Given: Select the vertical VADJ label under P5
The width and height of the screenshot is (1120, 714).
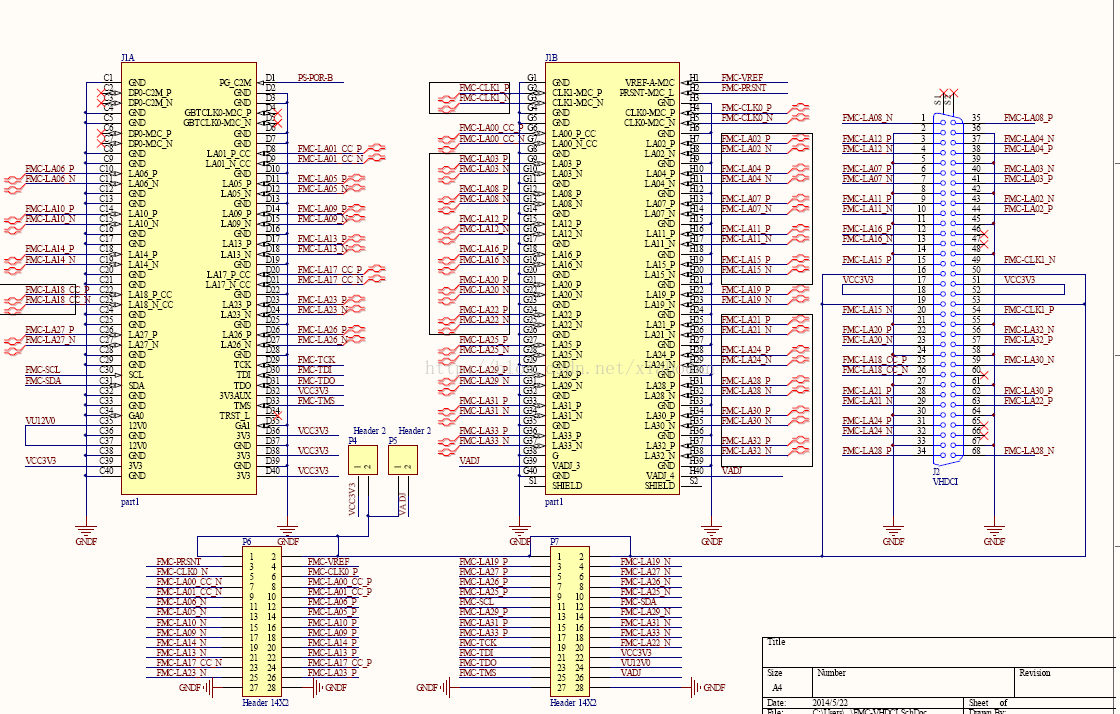Looking at the screenshot, I should 402,503.
